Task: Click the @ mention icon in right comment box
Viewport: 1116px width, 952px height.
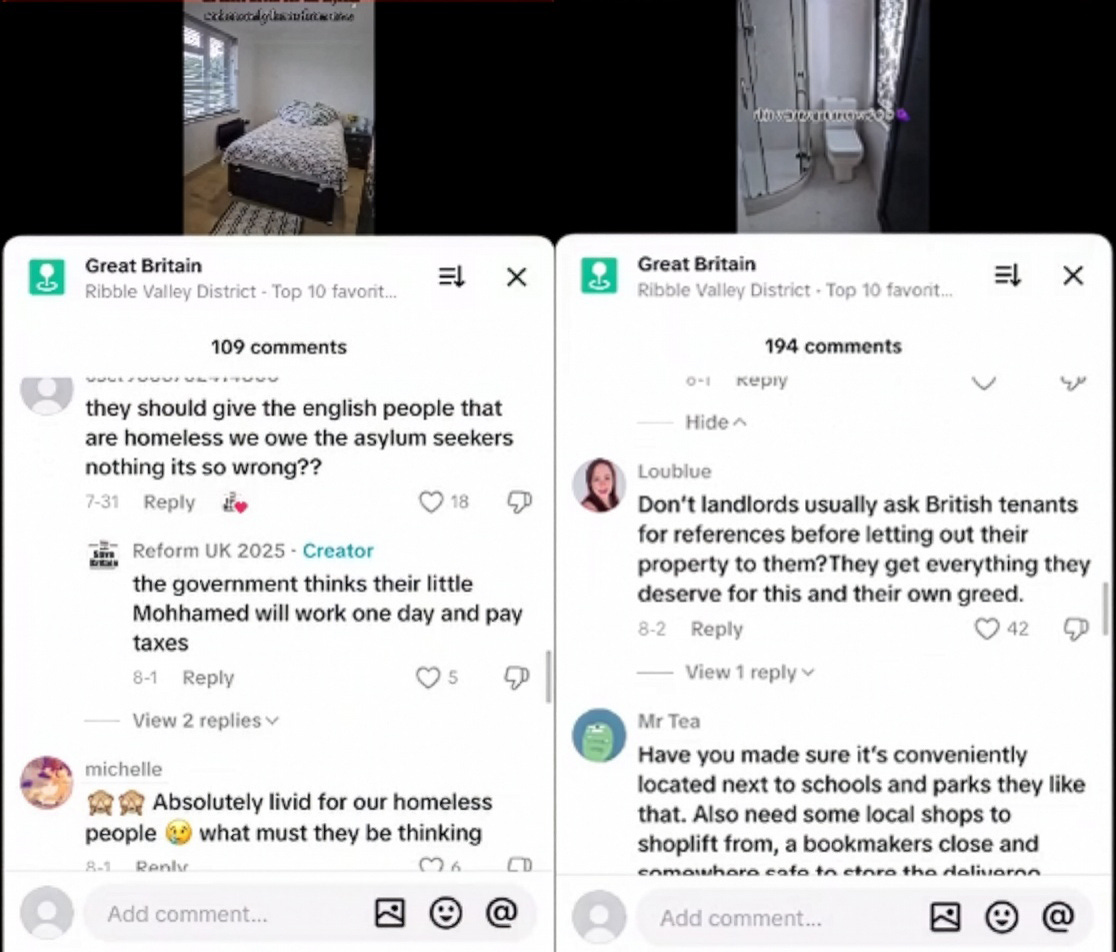Action: (x=1058, y=916)
